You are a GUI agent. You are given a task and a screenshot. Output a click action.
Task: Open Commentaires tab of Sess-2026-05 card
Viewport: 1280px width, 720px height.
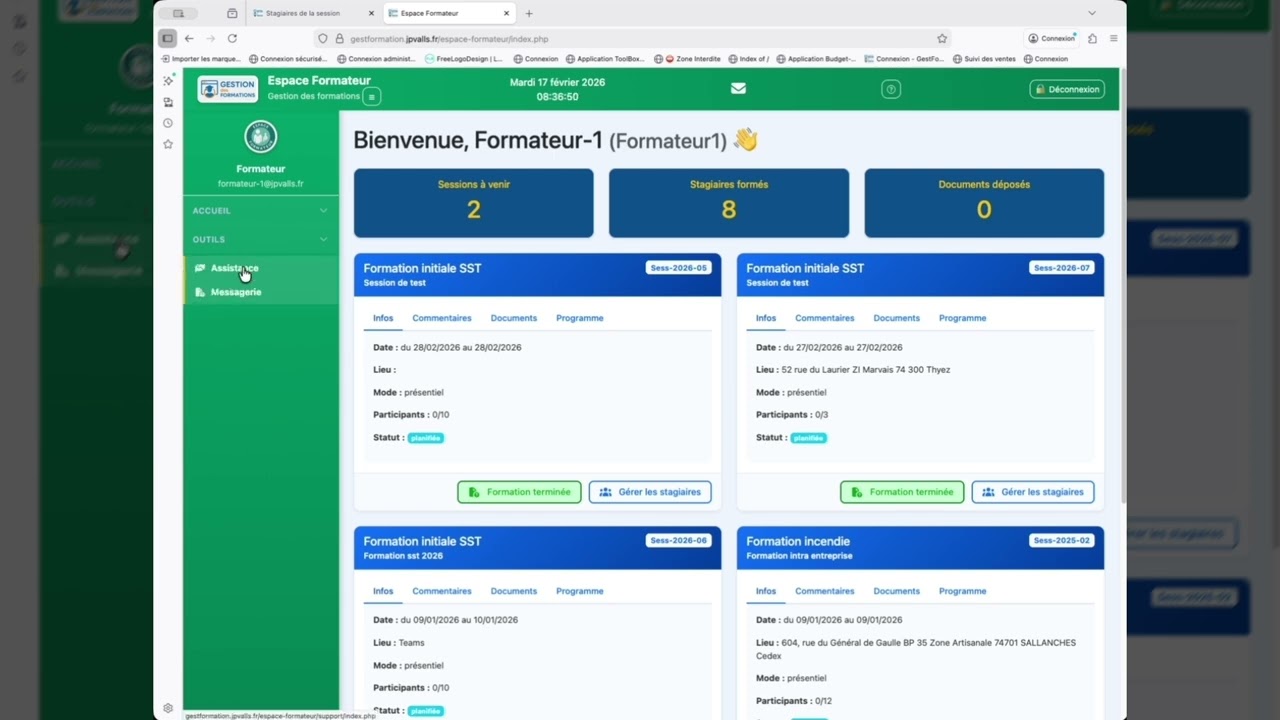coord(442,318)
